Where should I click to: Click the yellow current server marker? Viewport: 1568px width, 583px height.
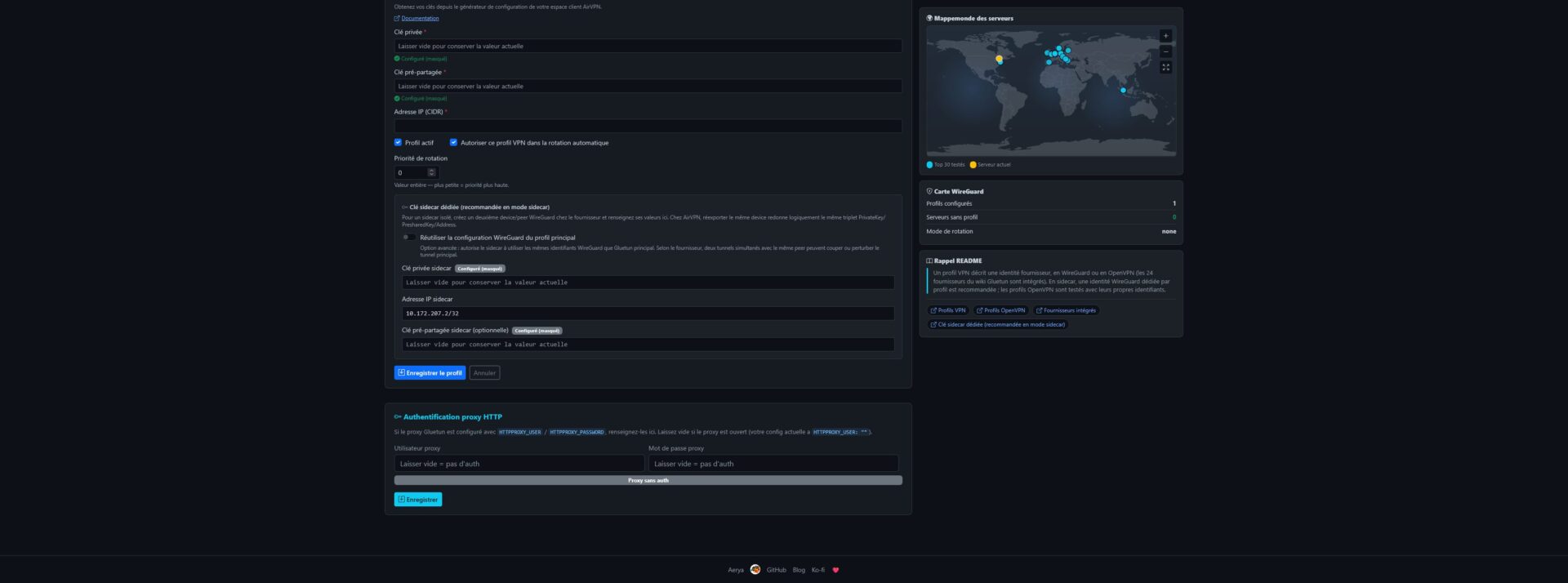click(x=999, y=59)
